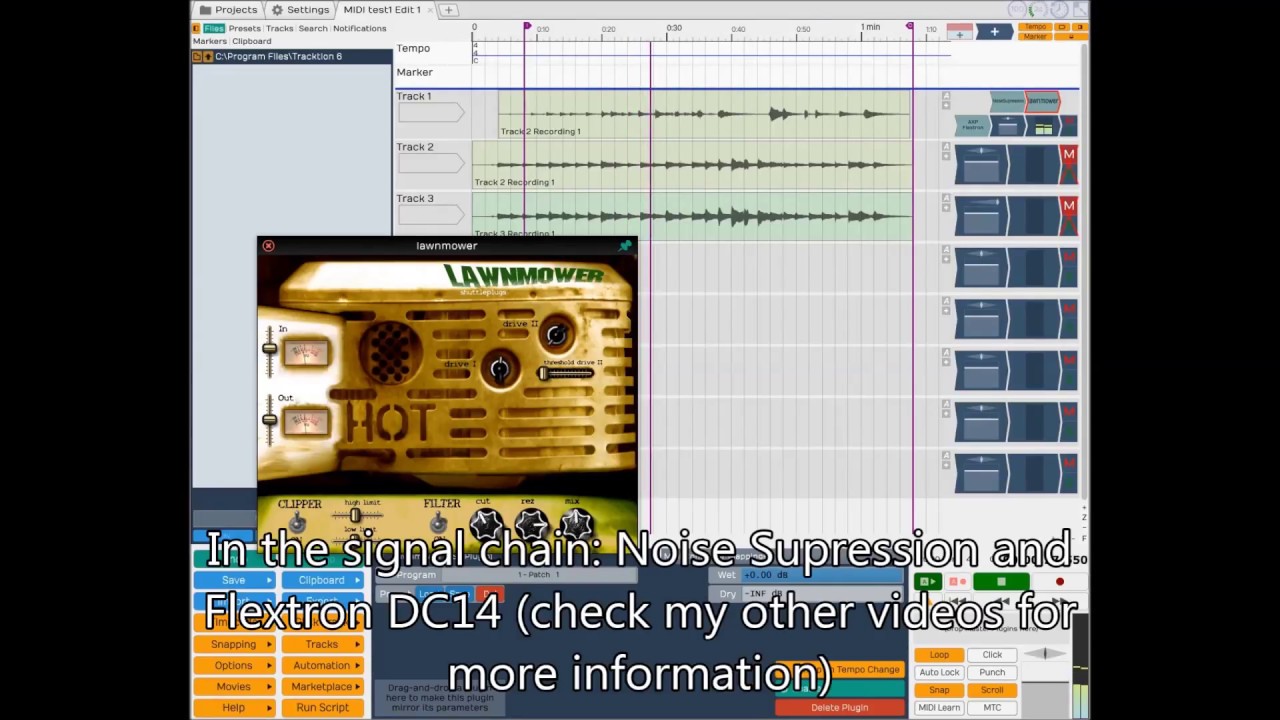Screen dimensions: 1280x720
Task: Toggle Auto Lock
Action: click(x=939, y=672)
